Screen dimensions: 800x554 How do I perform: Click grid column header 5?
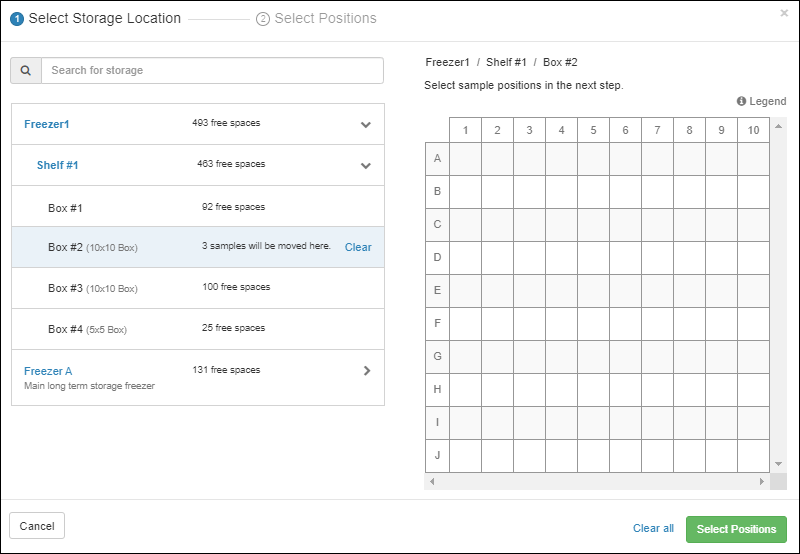pyautogui.click(x=593, y=130)
